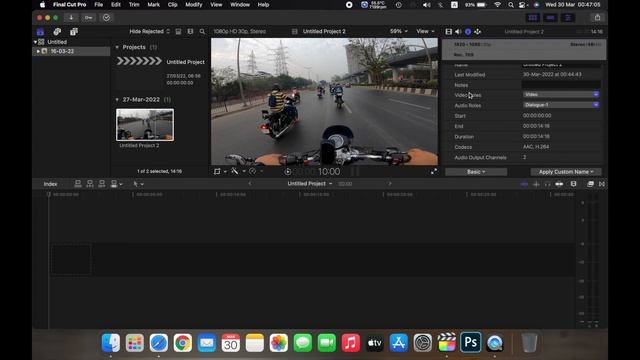The width and height of the screenshot is (640, 360).
Task: Open the Transitions browser icon
Action: [602, 184]
